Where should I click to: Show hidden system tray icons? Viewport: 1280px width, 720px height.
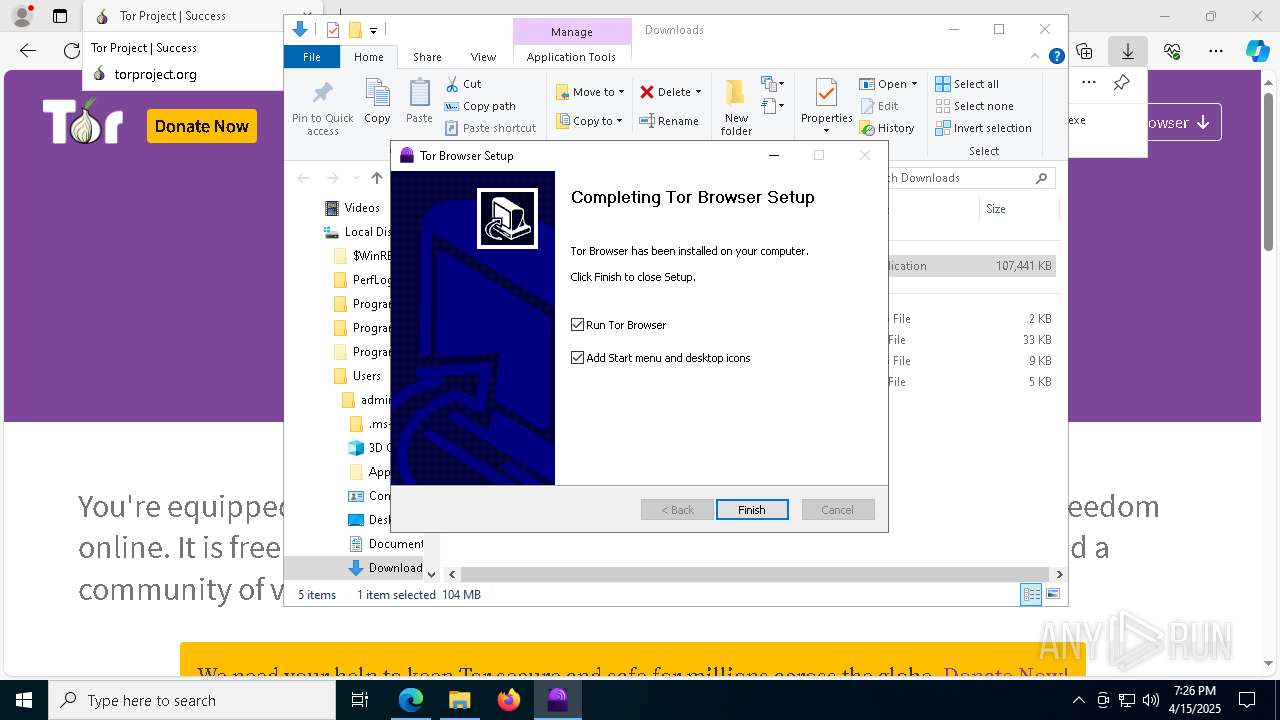pyautogui.click(x=1078, y=700)
